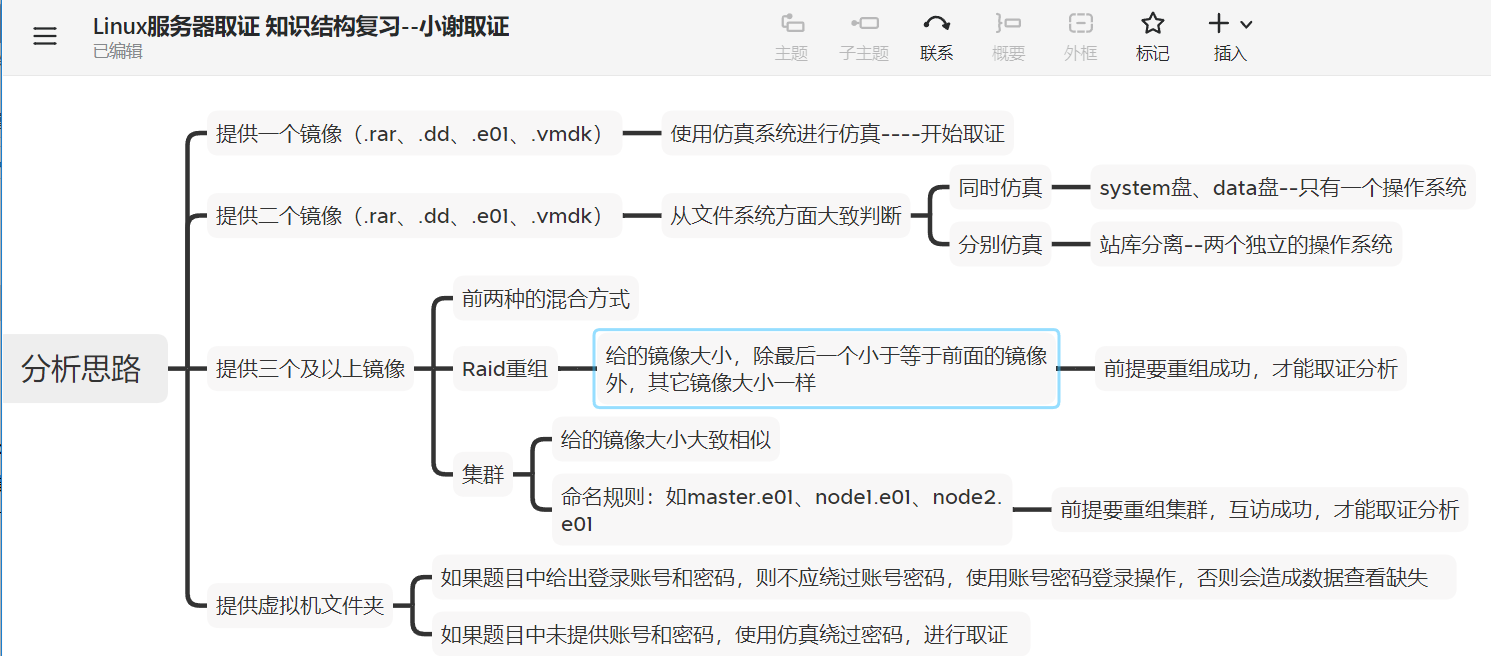Image resolution: width=1491 pixels, height=656 pixels.
Task: Select node 站库分离--两个独立的操作系统
Action: click(1246, 244)
